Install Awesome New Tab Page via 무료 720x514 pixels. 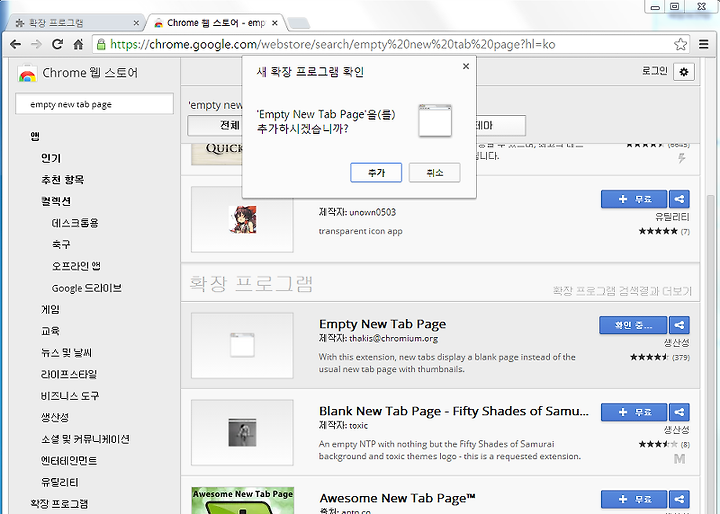[x=634, y=499]
